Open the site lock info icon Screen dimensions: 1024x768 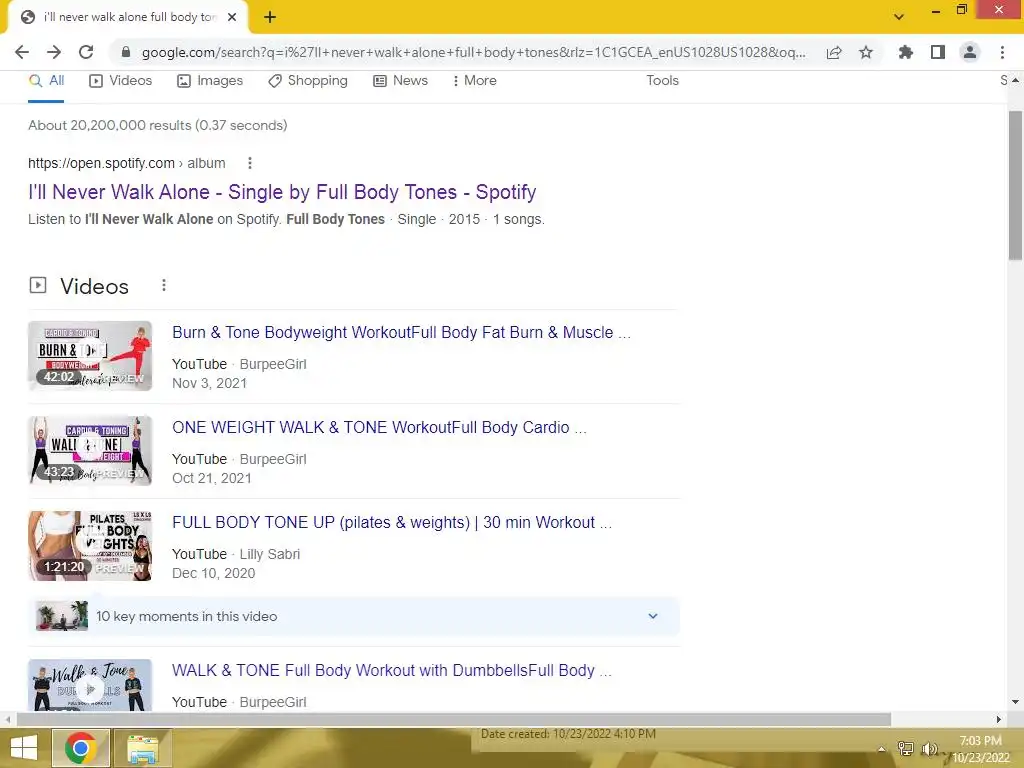coord(126,52)
